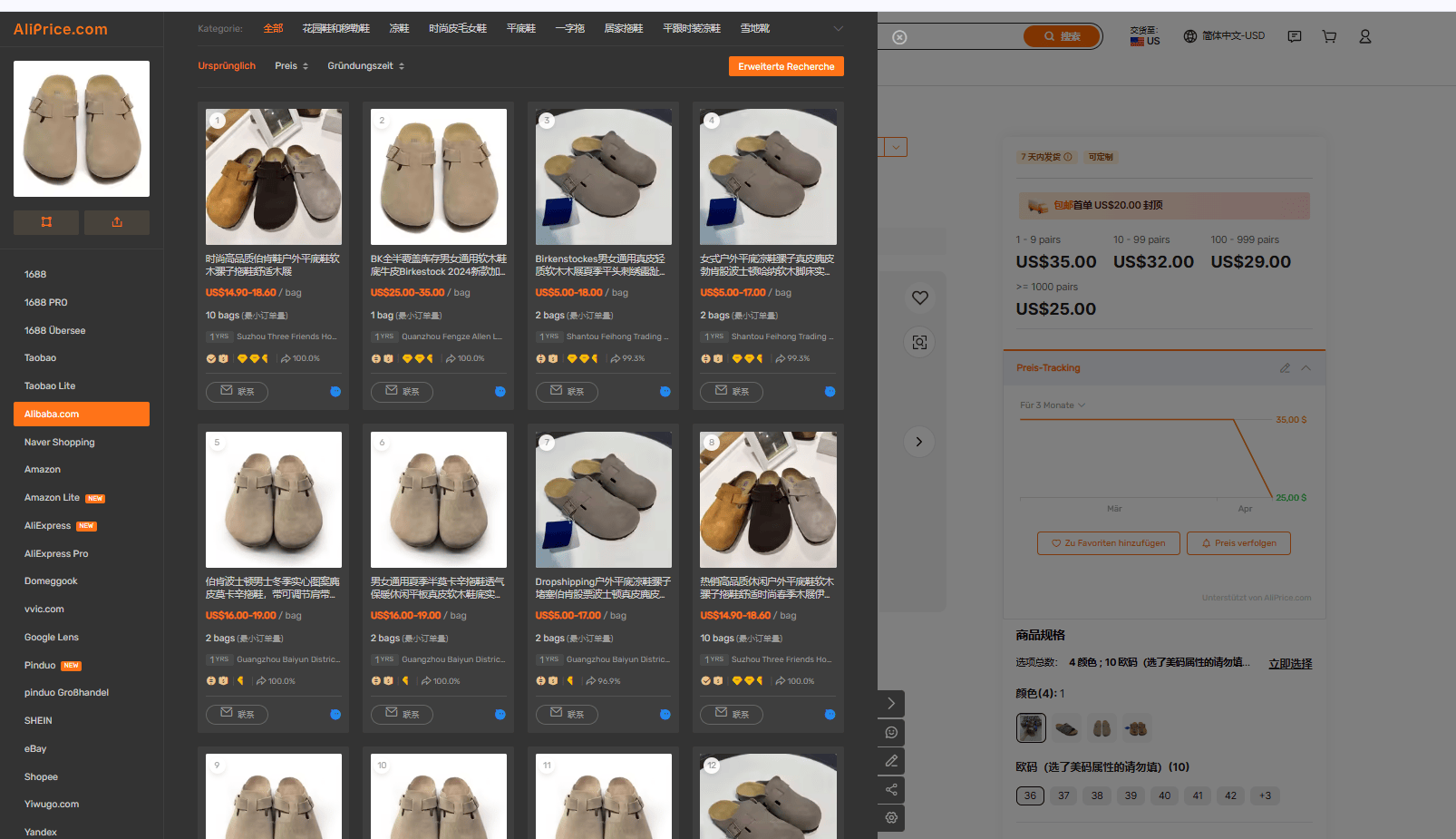Viewport: 1456px width, 839px height.
Task: Select the first color swatch thumbnail
Action: pyautogui.click(x=1031, y=727)
